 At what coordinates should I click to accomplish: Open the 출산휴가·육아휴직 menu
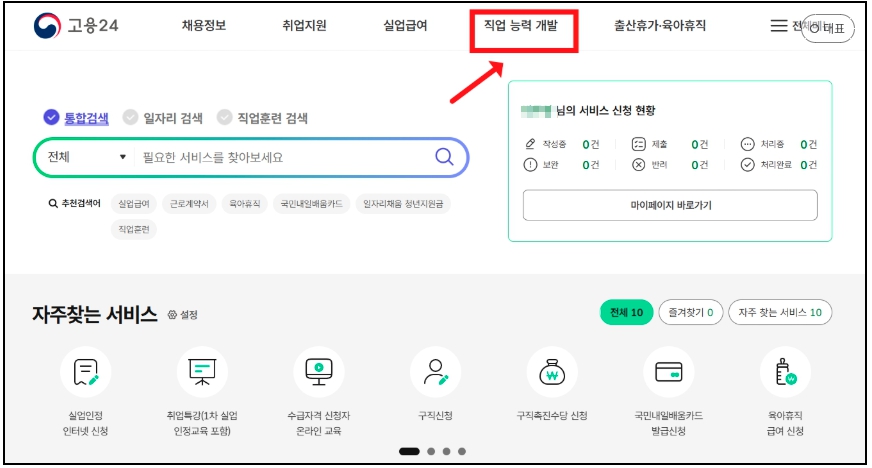660,26
